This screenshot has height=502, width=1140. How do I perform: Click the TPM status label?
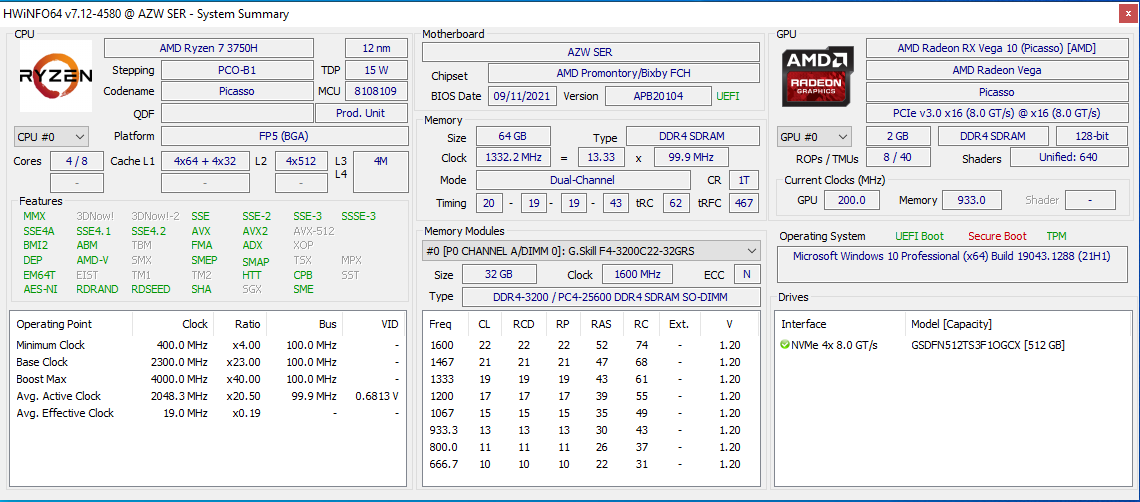pyautogui.click(x=1056, y=236)
